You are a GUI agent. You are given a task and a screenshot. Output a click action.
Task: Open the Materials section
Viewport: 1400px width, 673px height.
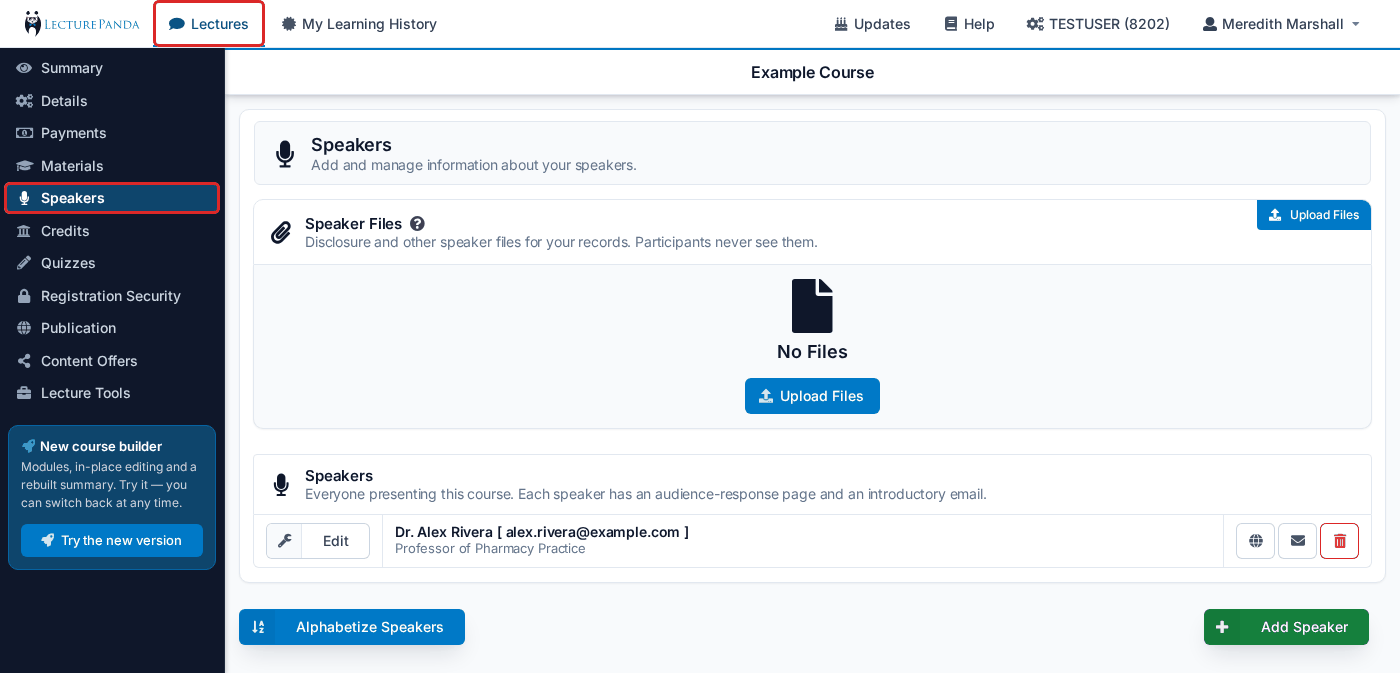(x=112, y=166)
